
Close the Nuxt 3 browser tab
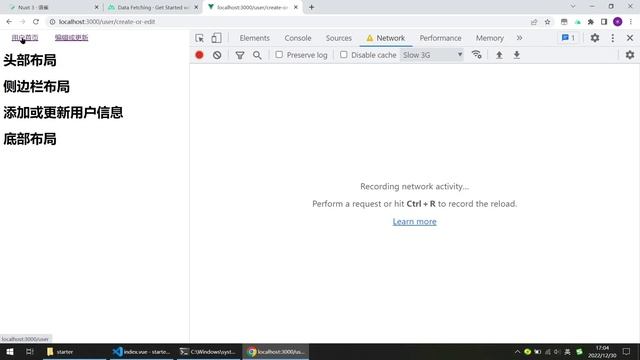96,7
